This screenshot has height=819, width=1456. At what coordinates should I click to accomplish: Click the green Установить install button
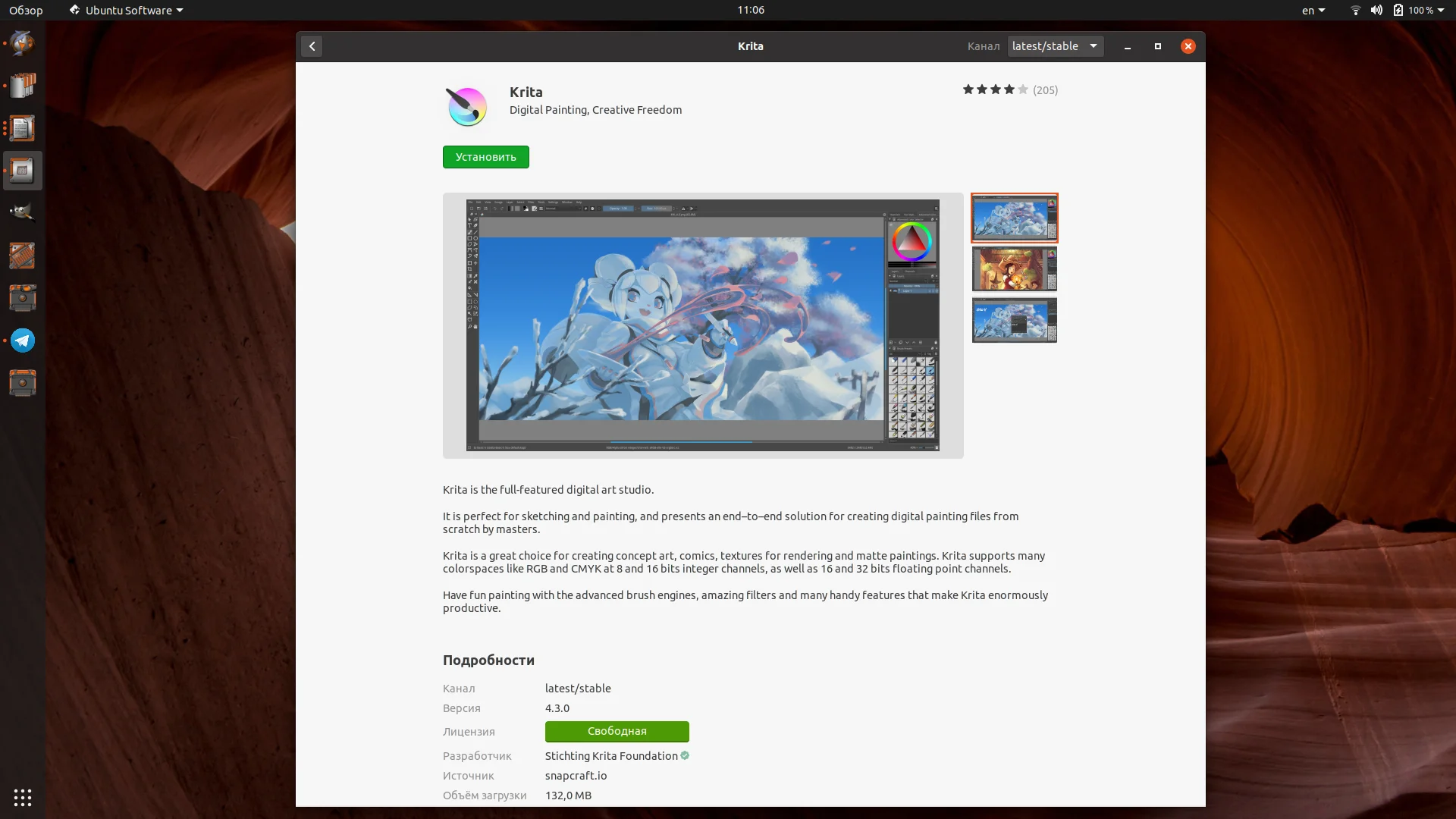pos(485,157)
